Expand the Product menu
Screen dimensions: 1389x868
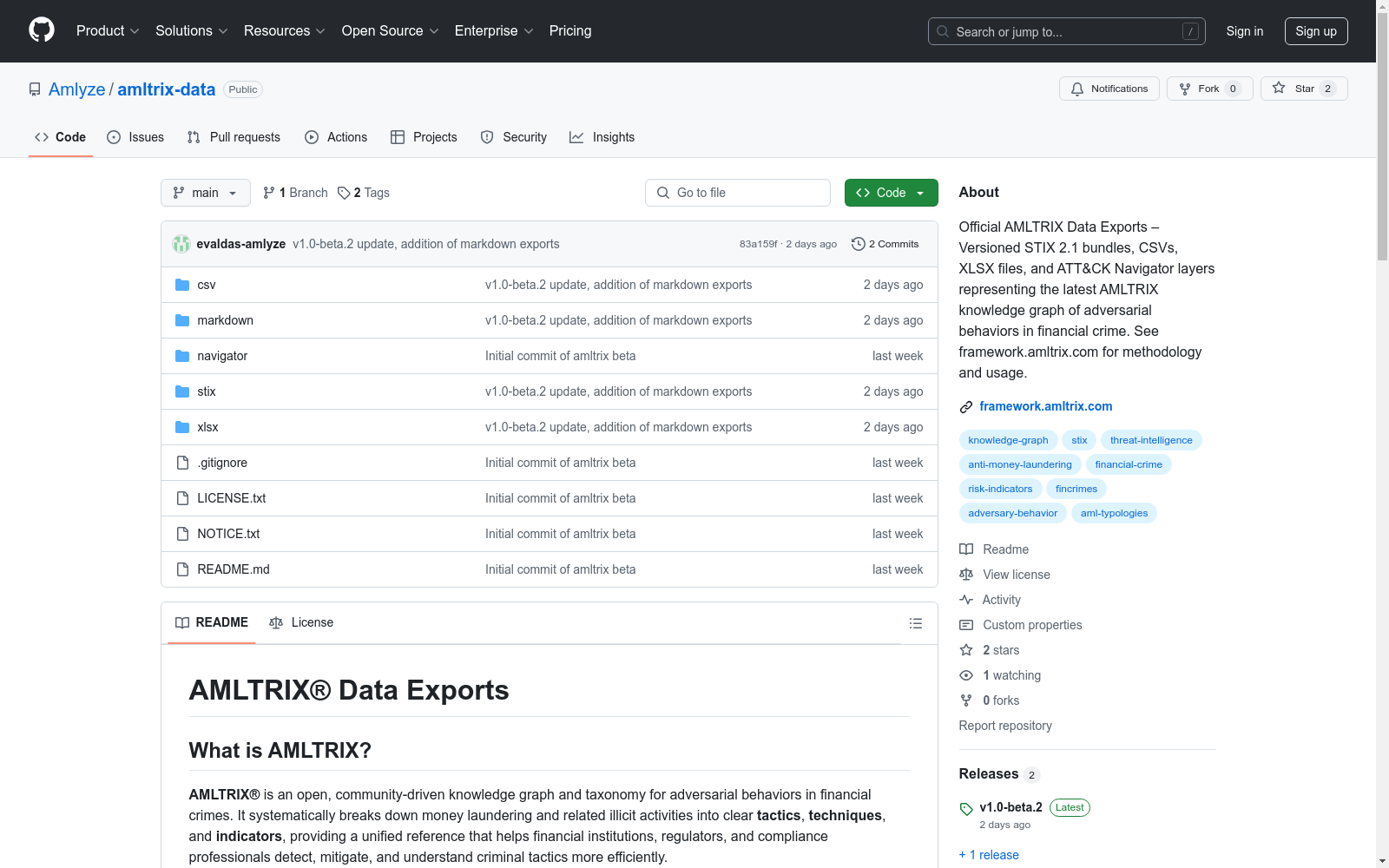pos(108,30)
